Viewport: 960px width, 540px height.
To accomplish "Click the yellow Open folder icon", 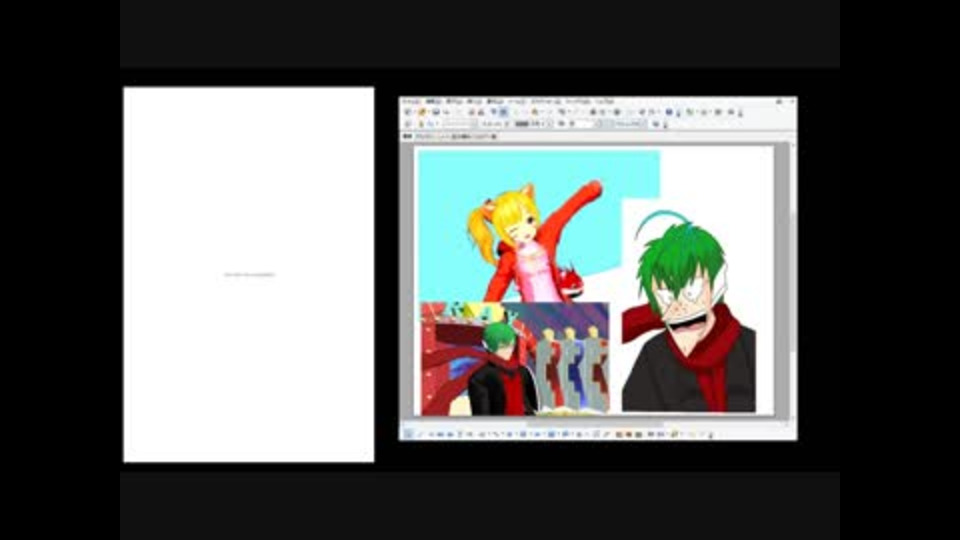I will (422, 112).
